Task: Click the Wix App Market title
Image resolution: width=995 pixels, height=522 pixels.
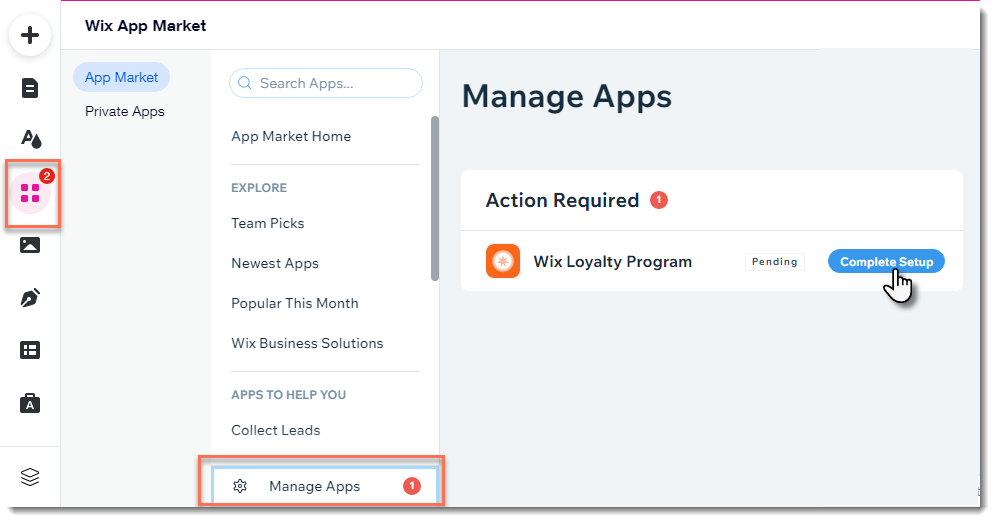Action: (x=145, y=26)
